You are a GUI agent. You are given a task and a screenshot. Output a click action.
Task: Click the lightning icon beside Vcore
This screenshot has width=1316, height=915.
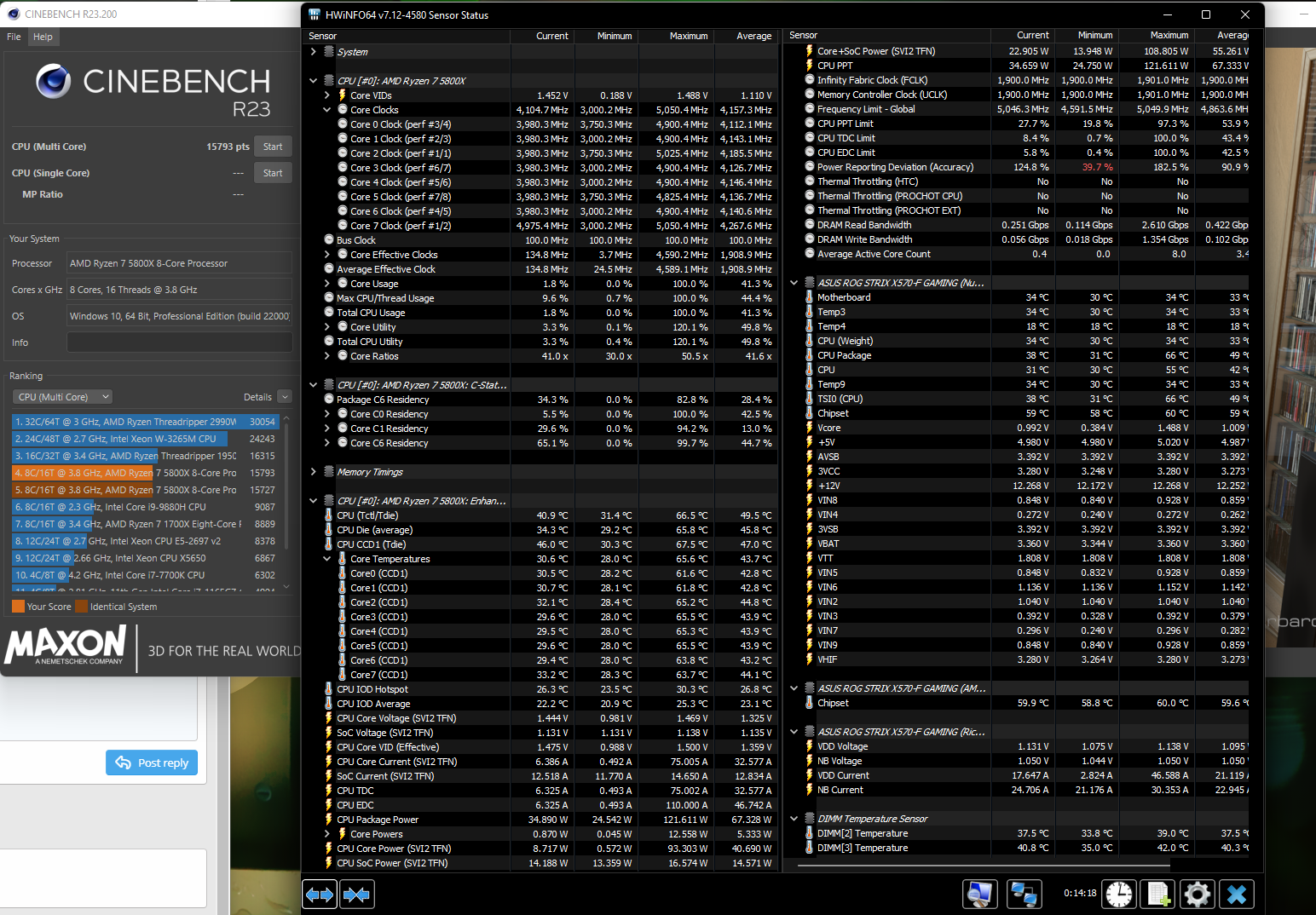point(810,428)
